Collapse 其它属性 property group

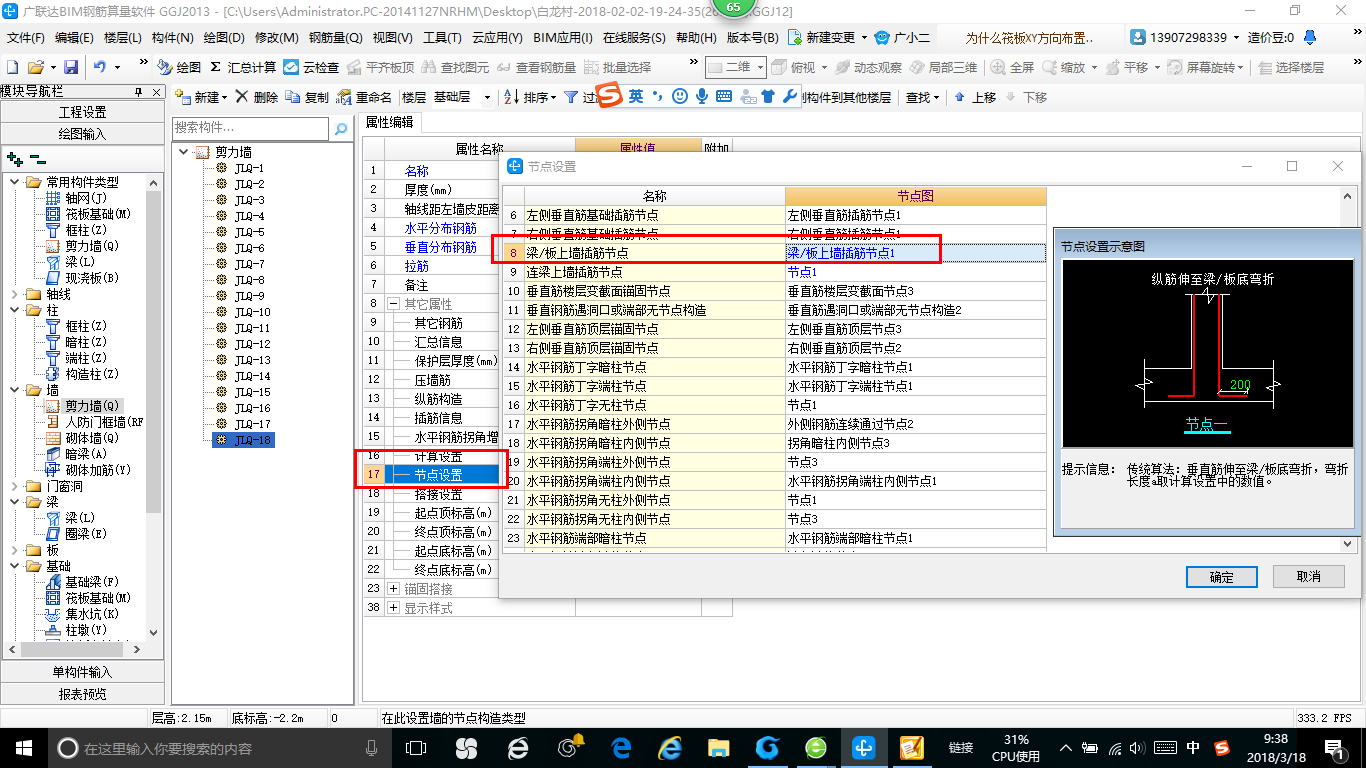pyautogui.click(x=393, y=303)
